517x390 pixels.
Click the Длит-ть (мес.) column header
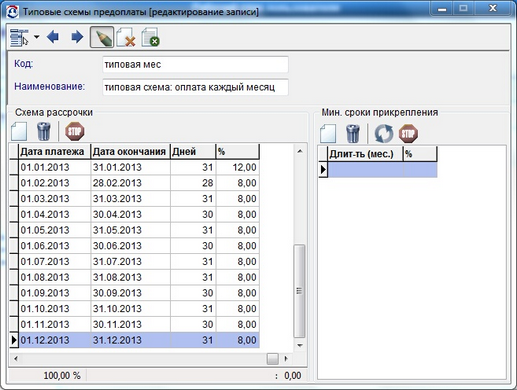click(x=365, y=154)
